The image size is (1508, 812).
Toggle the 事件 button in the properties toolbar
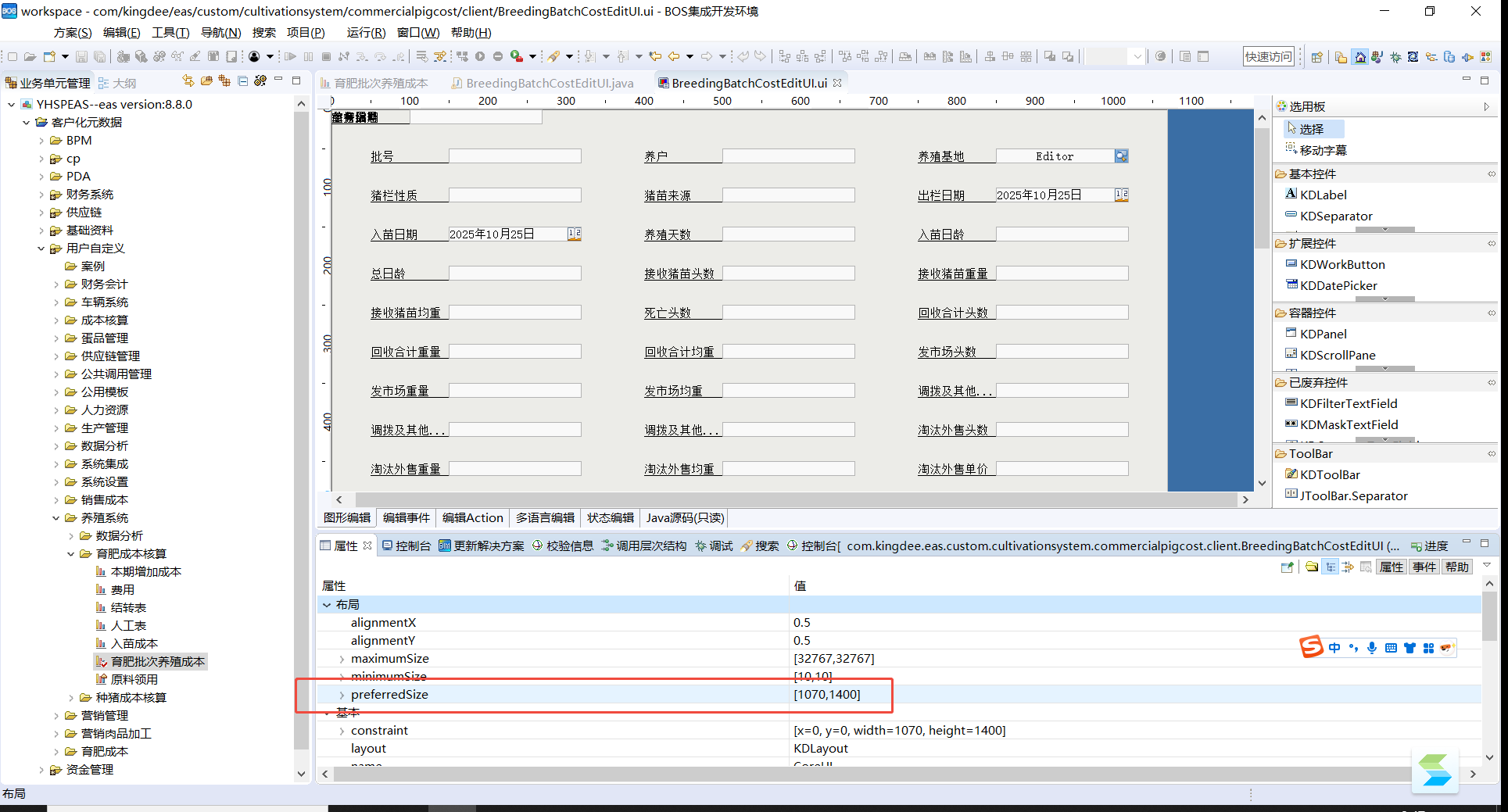(x=1424, y=567)
